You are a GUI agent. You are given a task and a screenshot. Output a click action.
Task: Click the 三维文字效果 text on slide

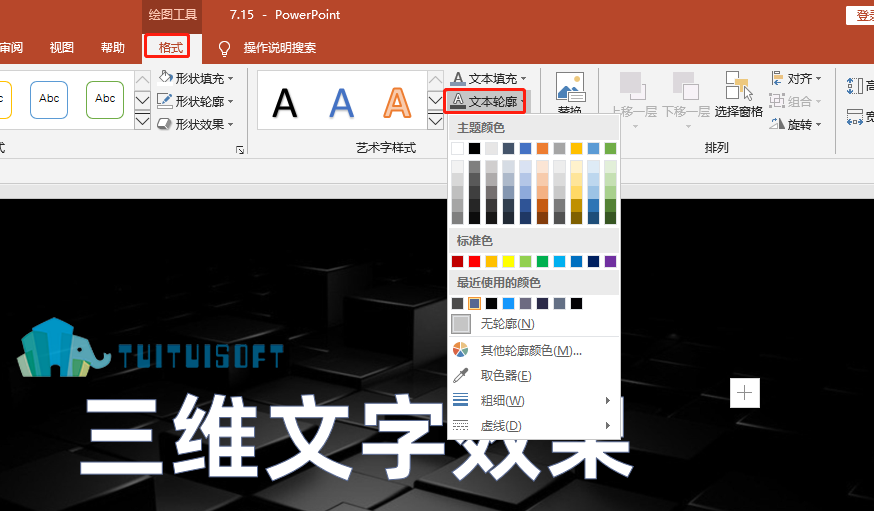(x=357, y=437)
